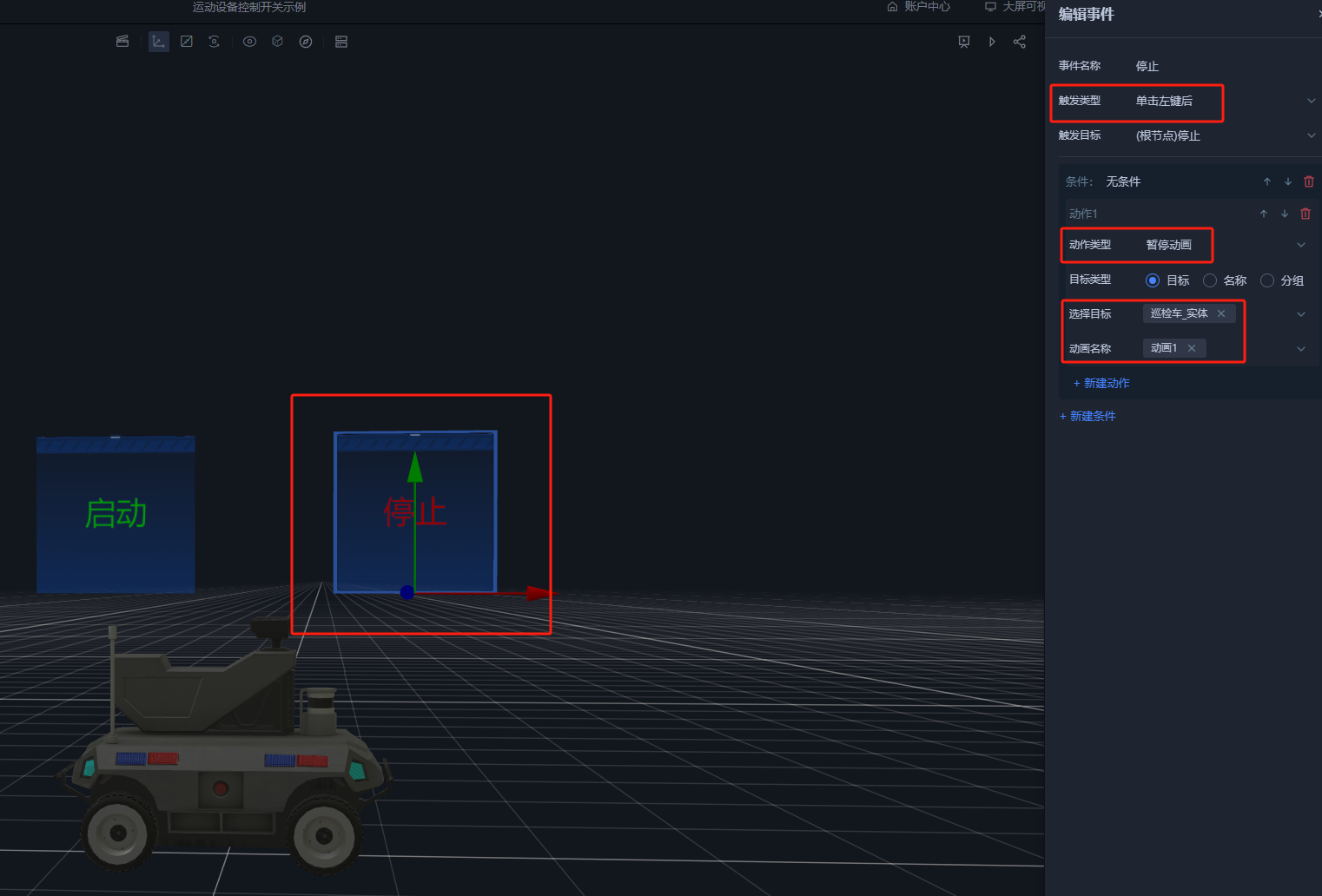The height and width of the screenshot is (896, 1322).
Task: Click the + 新建条件 link
Action: (1087, 416)
